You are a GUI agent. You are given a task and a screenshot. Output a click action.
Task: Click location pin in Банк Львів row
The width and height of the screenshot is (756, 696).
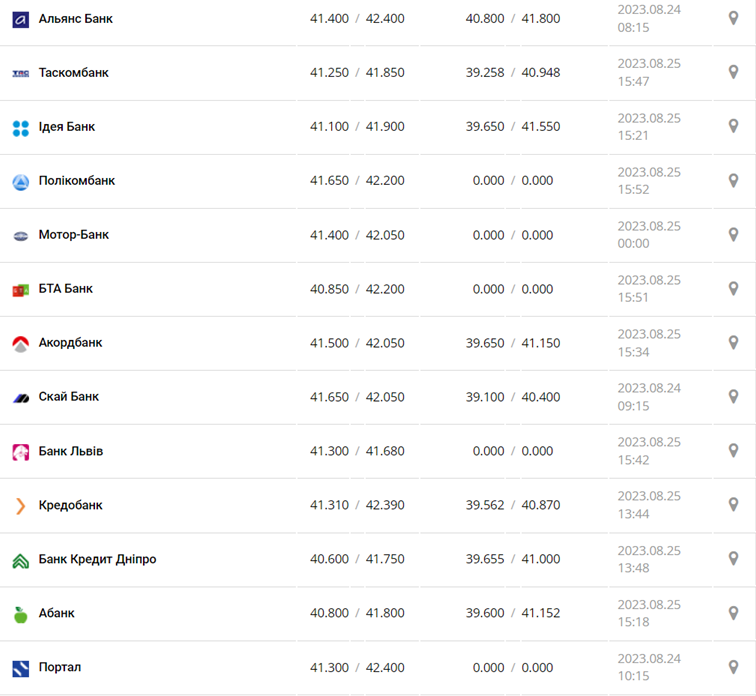point(733,451)
